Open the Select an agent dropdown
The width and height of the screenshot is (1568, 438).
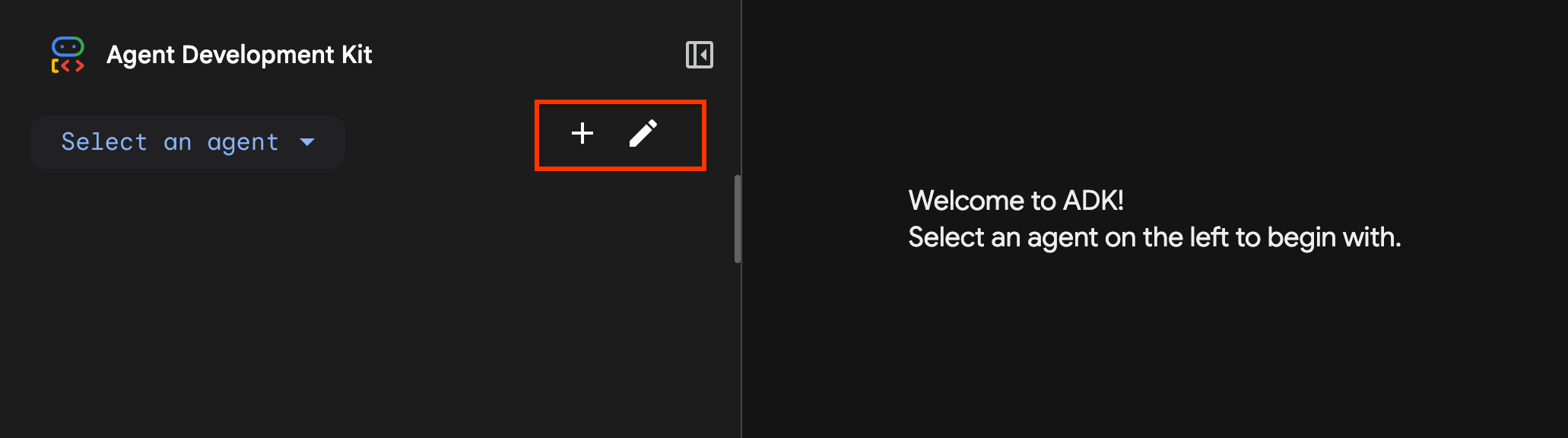coord(187,141)
